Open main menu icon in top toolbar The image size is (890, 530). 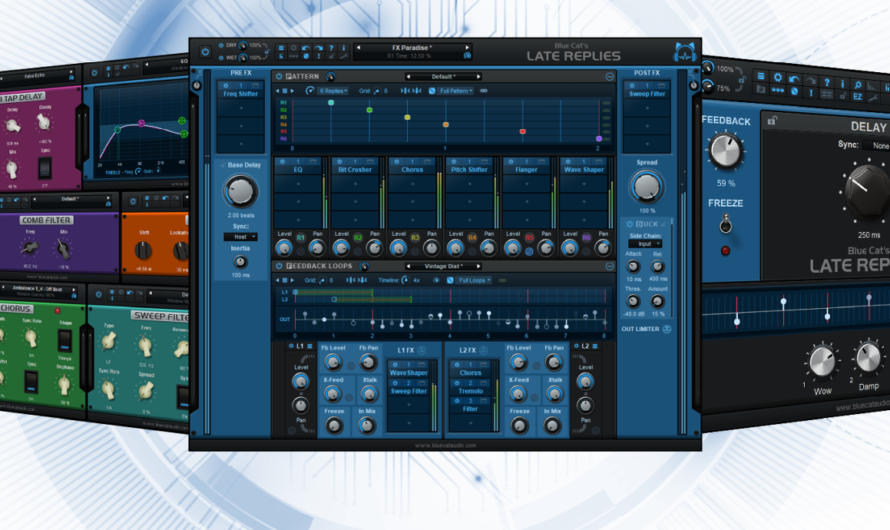coord(280,48)
